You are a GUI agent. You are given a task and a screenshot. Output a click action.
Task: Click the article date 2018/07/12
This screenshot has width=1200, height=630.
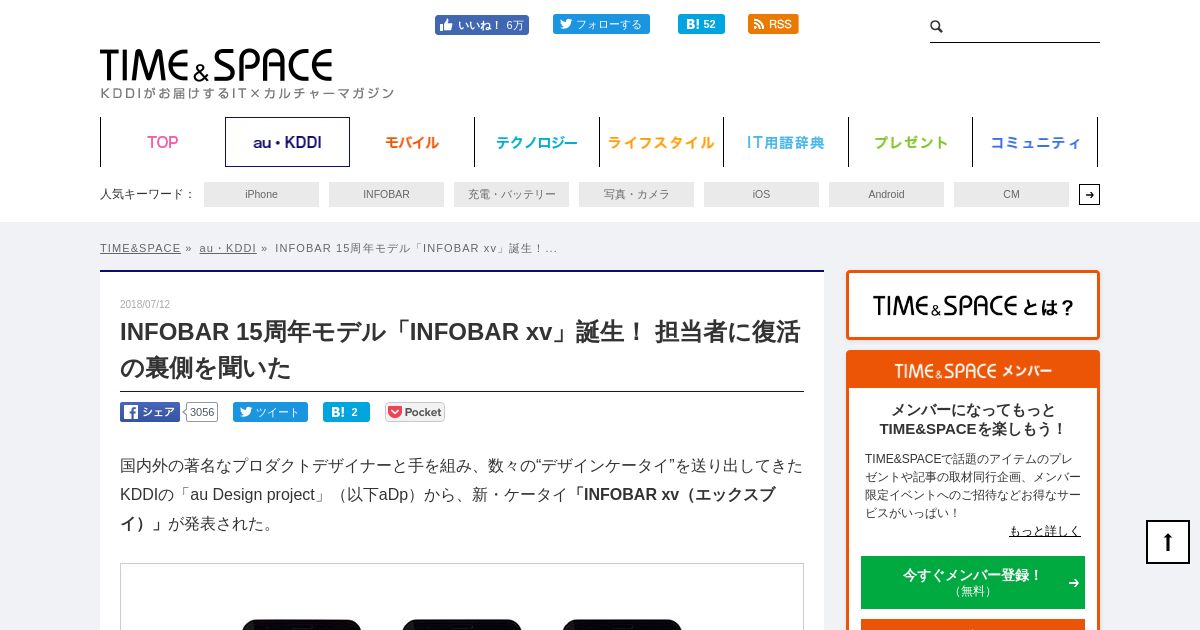coord(145,304)
